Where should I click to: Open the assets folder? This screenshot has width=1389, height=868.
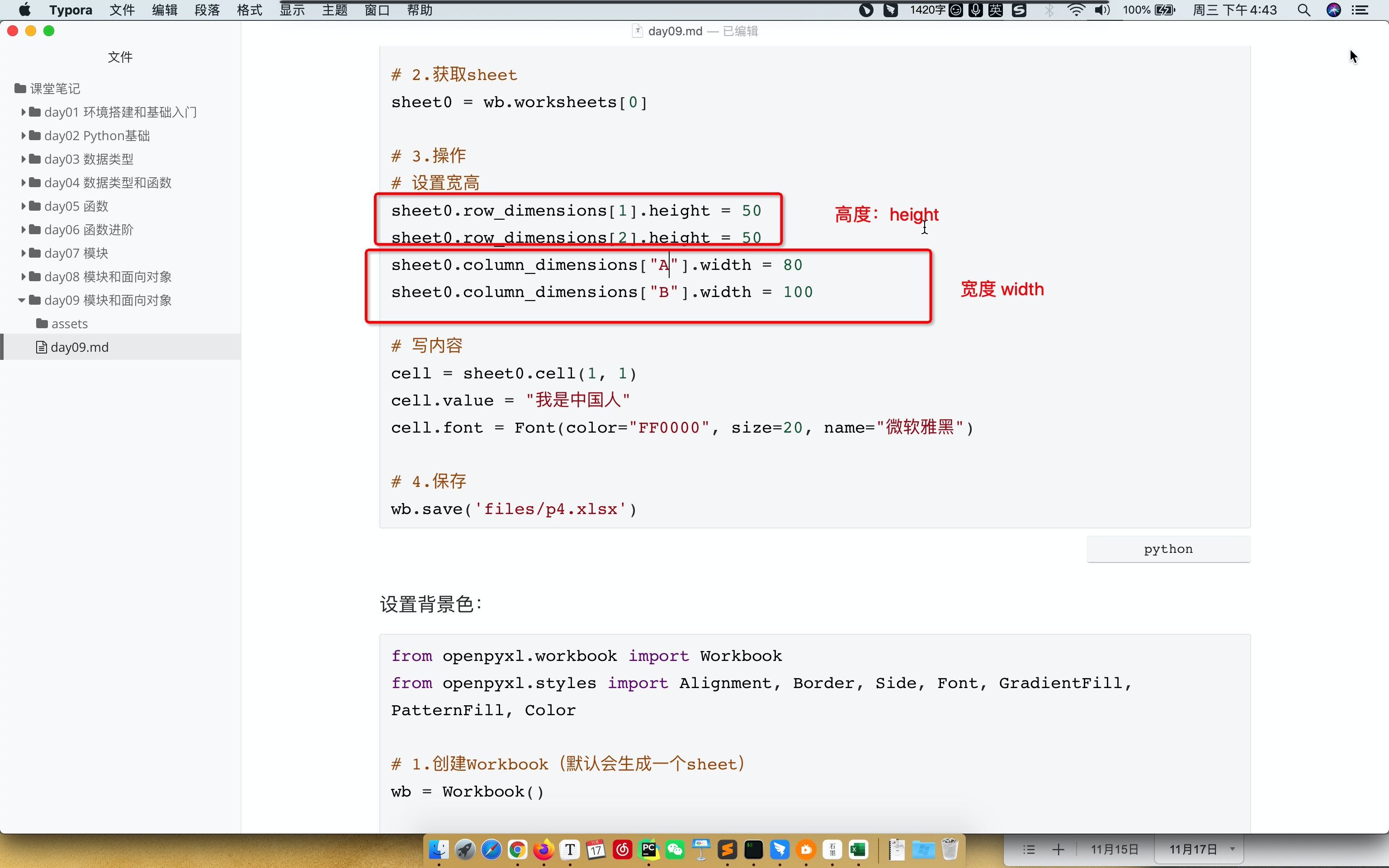point(69,324)
